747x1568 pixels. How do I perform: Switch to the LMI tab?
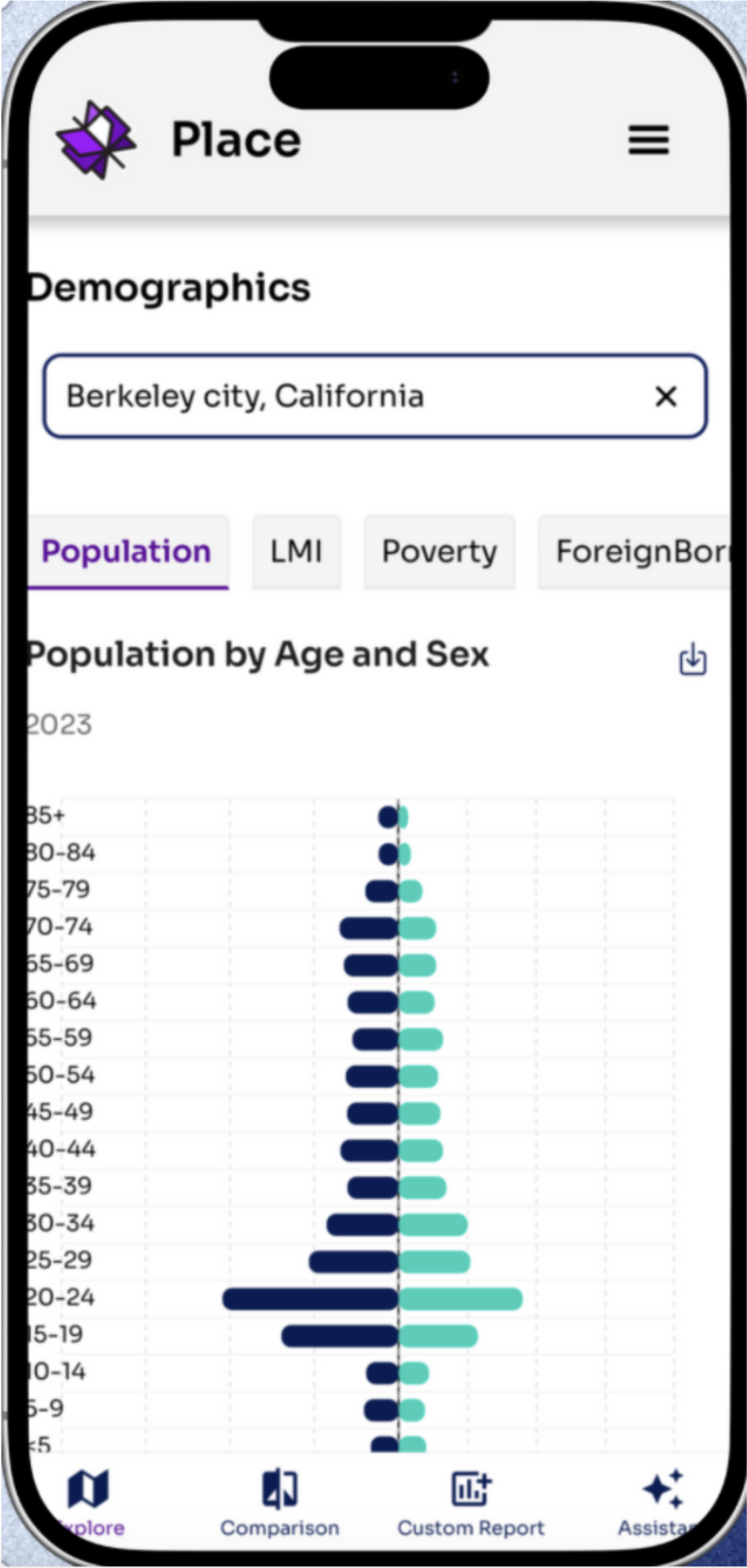(x=296, y=552)
